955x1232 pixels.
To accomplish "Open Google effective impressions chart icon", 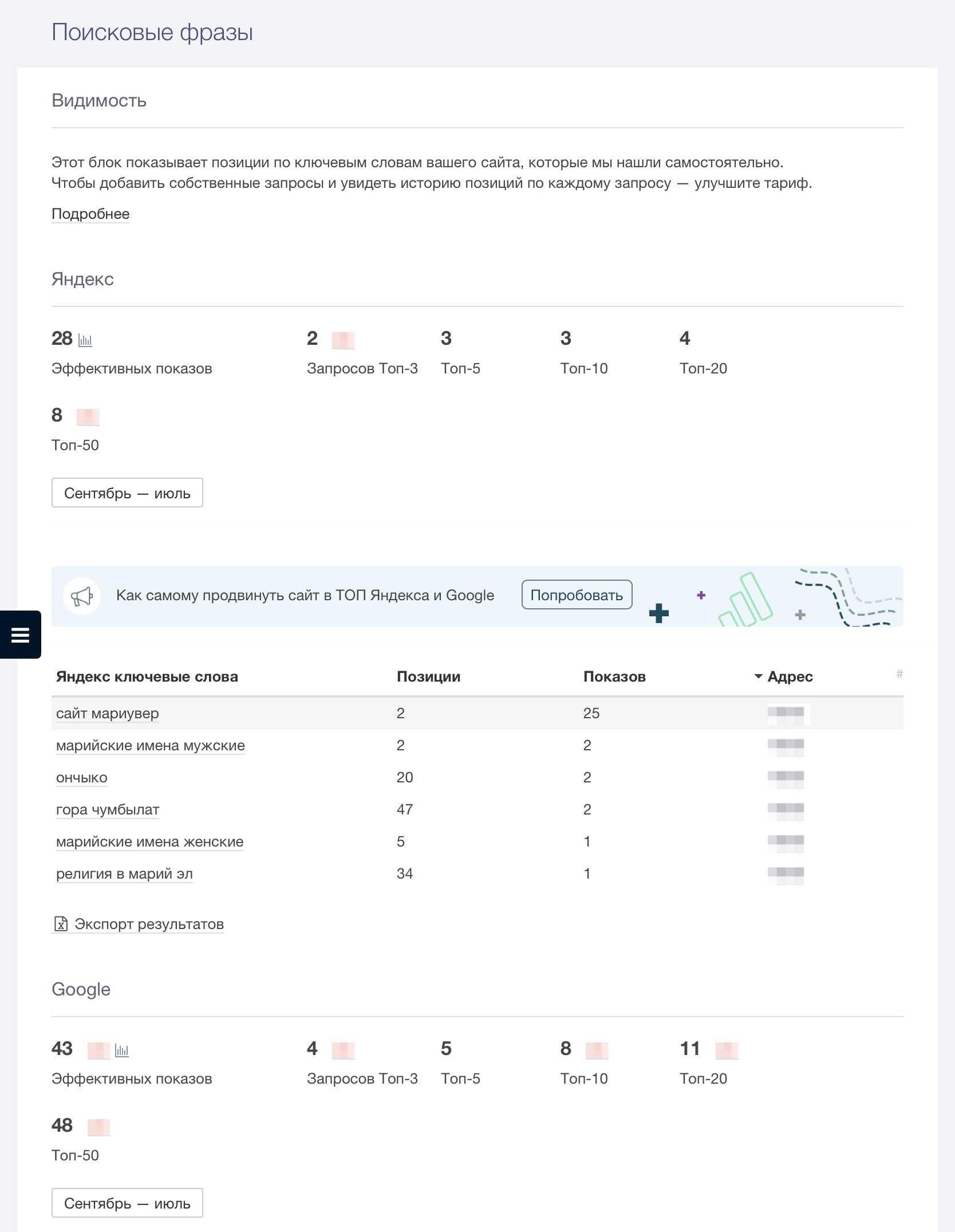I will pyautogui.click(x=122, y=1050).
